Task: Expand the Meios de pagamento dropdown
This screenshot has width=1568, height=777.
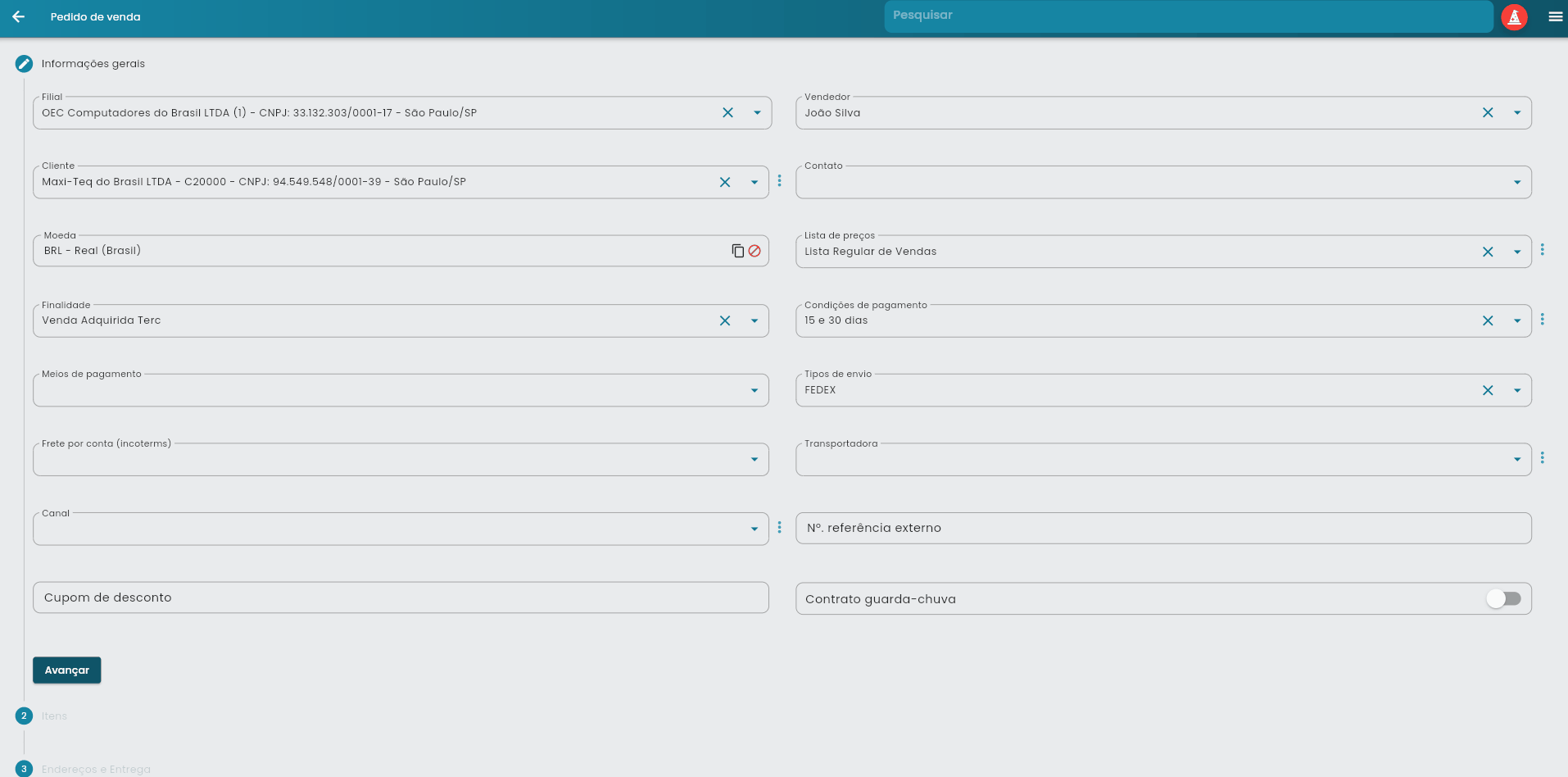Action: coord(754,390)
